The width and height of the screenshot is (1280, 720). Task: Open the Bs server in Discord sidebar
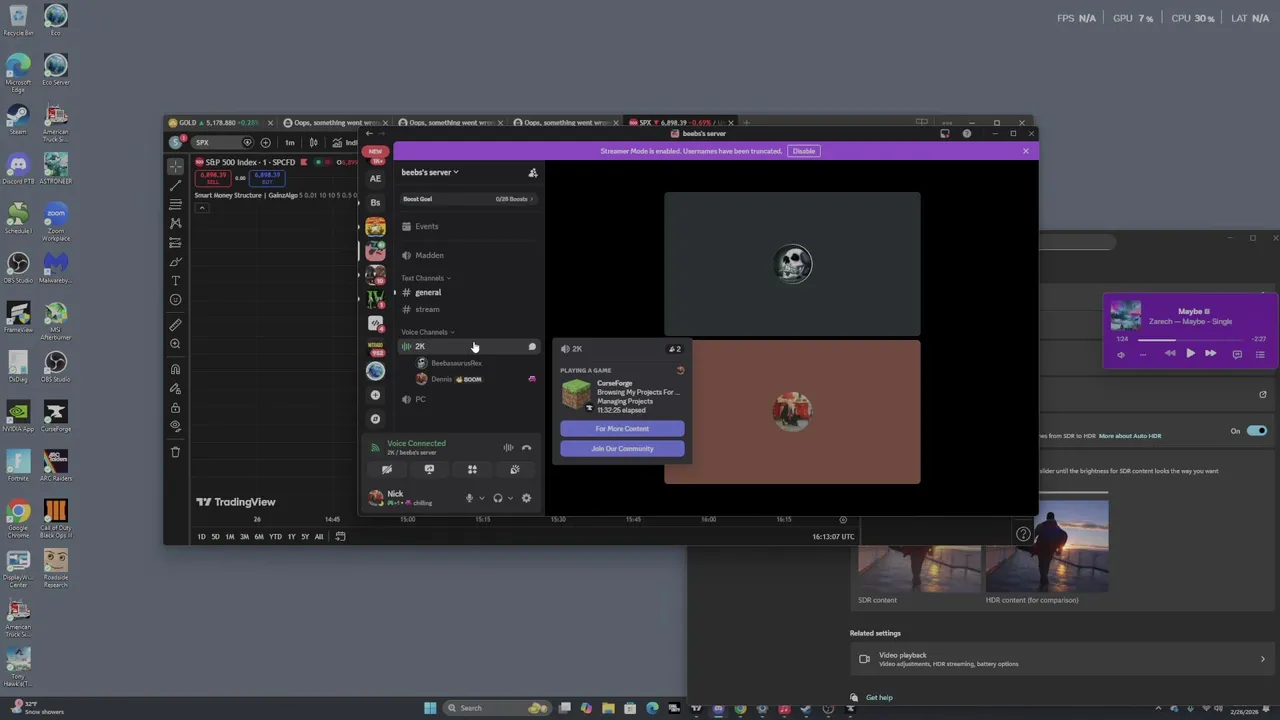tap(375, 202)
